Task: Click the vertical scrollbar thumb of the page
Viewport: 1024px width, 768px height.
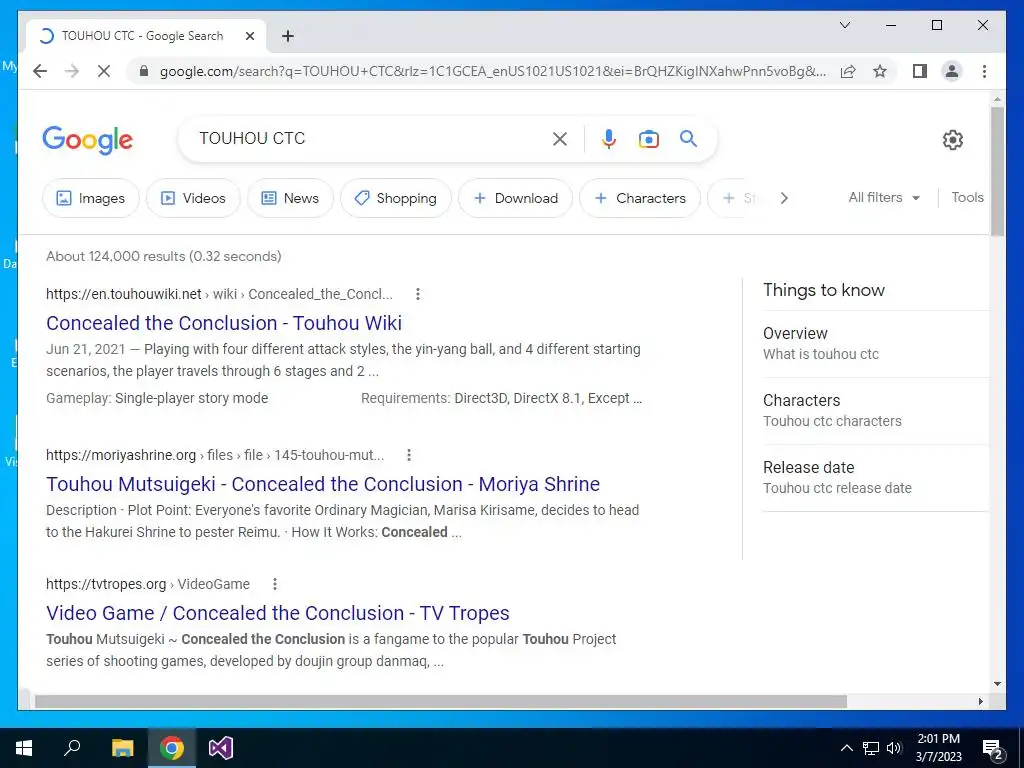Action: [997, 171]
